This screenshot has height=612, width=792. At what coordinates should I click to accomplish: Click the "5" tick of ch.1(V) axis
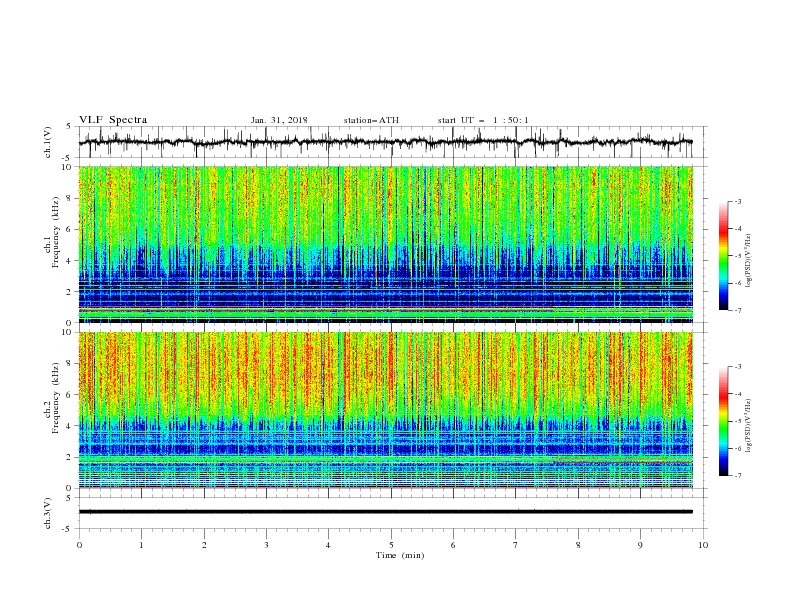tap(69, 127)
